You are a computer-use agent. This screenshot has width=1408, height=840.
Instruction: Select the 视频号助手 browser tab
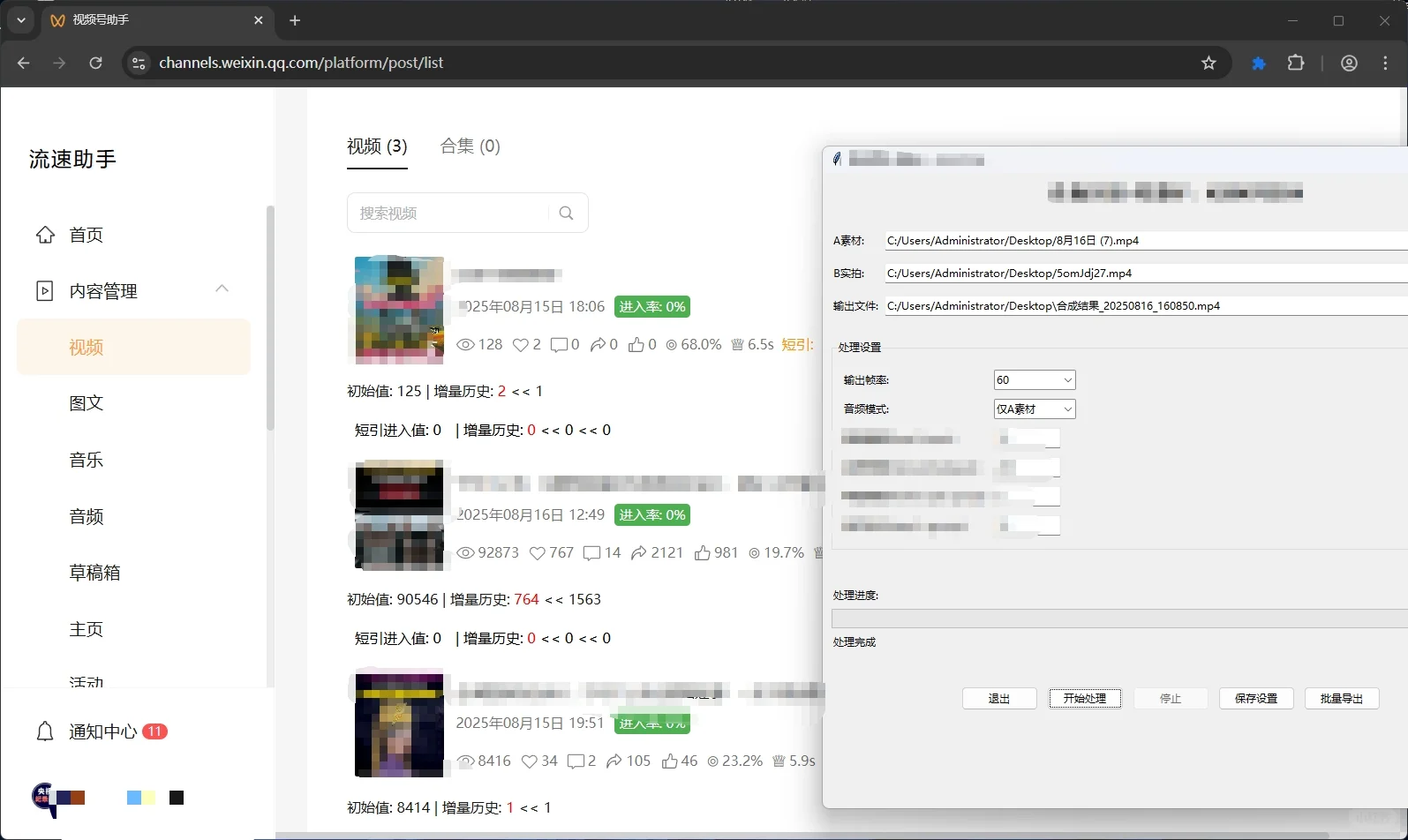point(157,20)
